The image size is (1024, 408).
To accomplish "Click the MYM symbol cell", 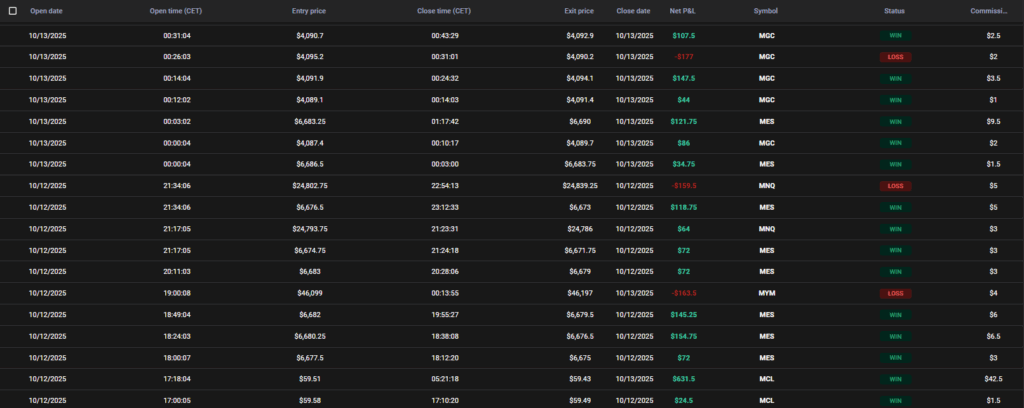I will [766, 293].
